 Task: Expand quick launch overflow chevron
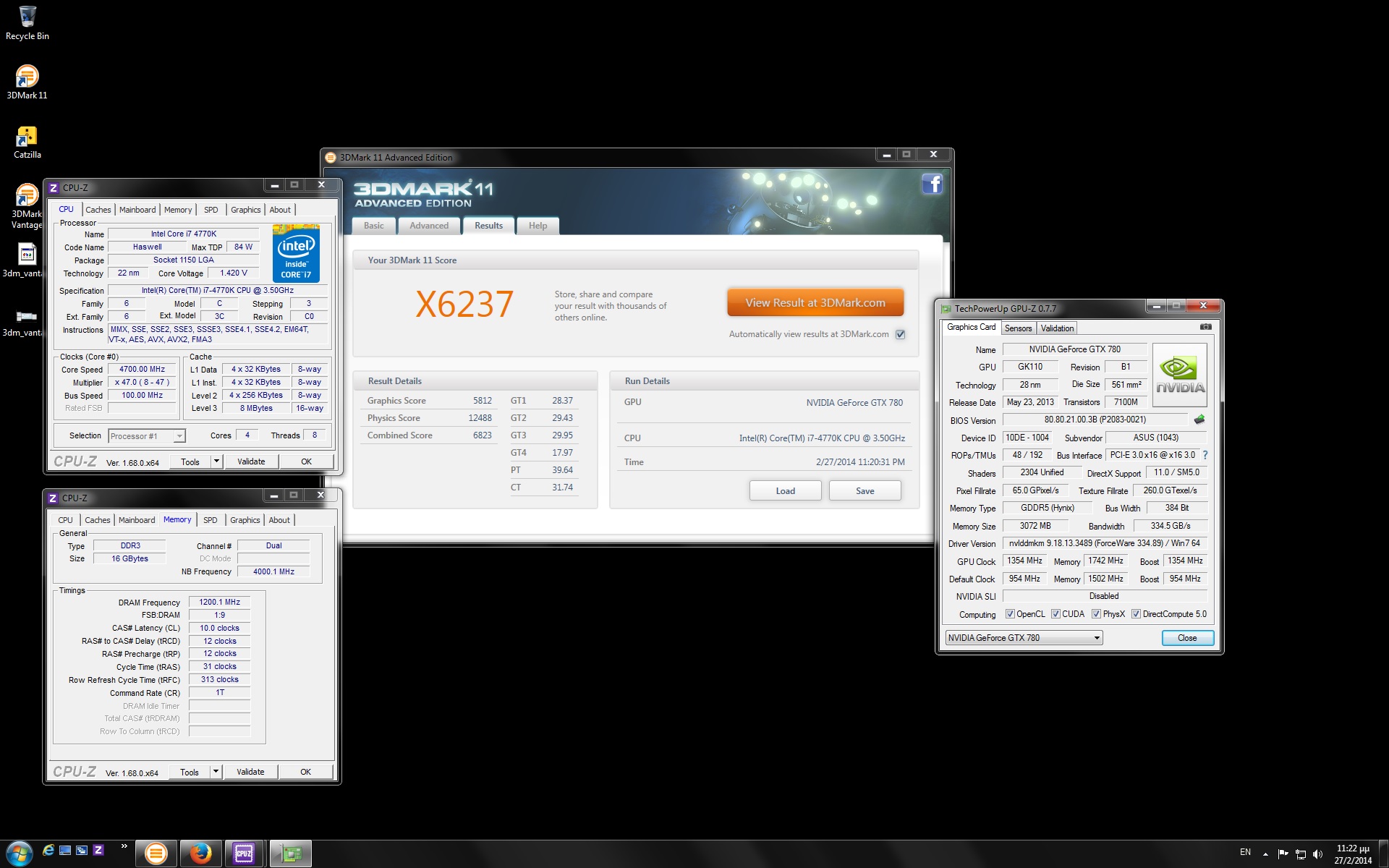(x=124, y=846)
